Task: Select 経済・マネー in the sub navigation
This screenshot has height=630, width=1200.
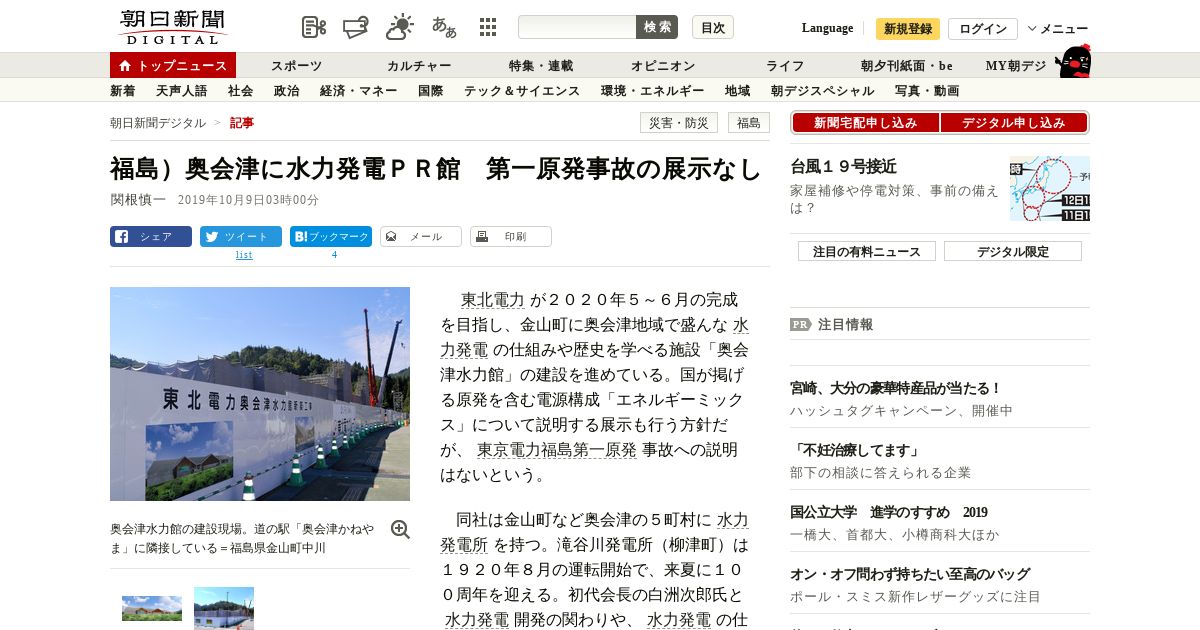Action: click(358, 91)
